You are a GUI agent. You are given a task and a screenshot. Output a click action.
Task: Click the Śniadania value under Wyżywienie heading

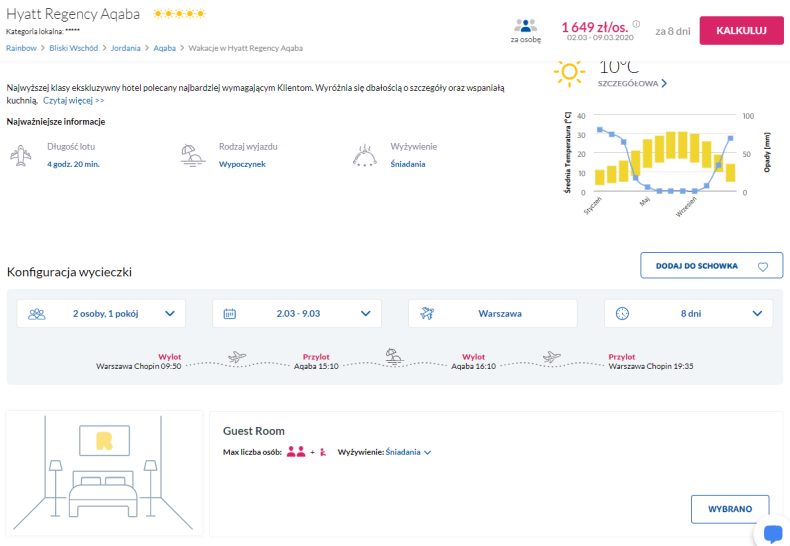tap(408, 164)
